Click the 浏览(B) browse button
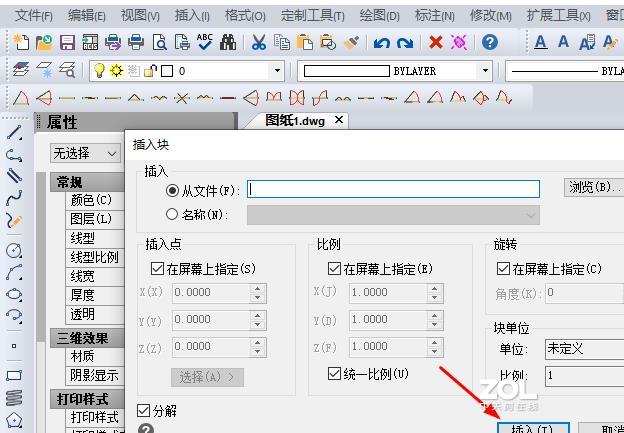Screen dimensions: 624x433 [x=594, y=187]
